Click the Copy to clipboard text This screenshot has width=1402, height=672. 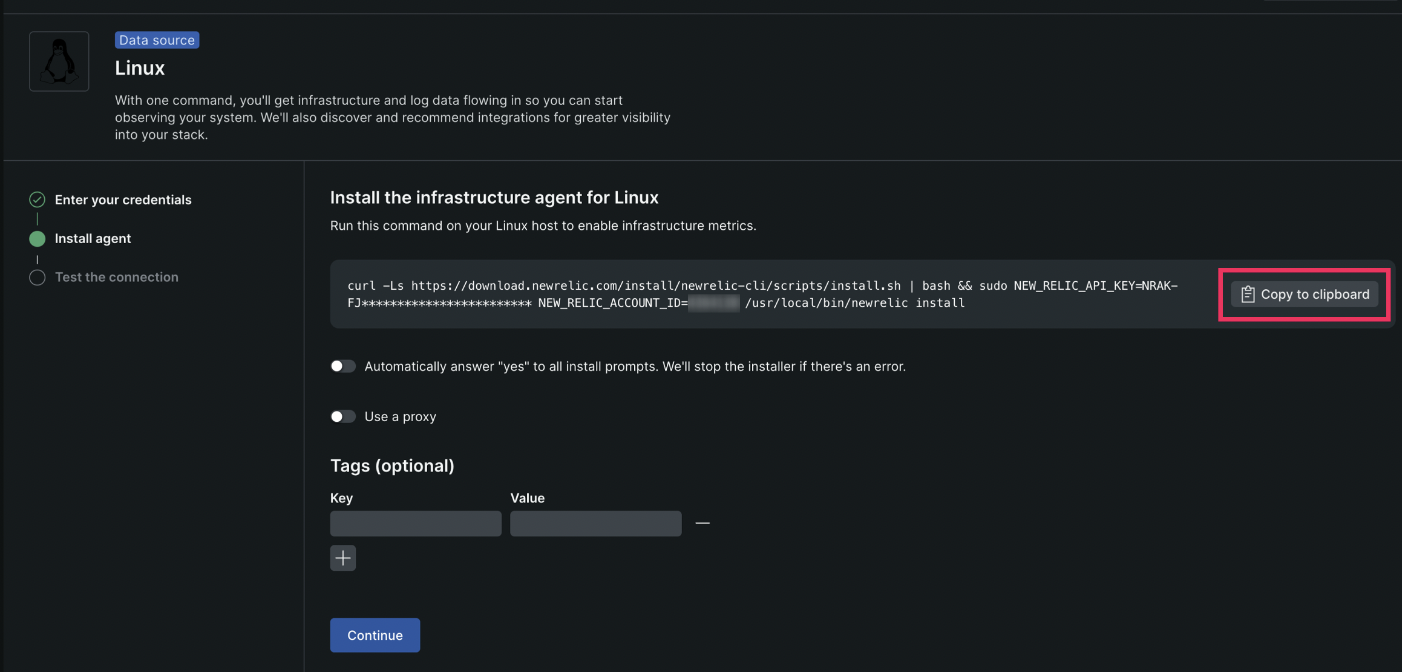1314,294
